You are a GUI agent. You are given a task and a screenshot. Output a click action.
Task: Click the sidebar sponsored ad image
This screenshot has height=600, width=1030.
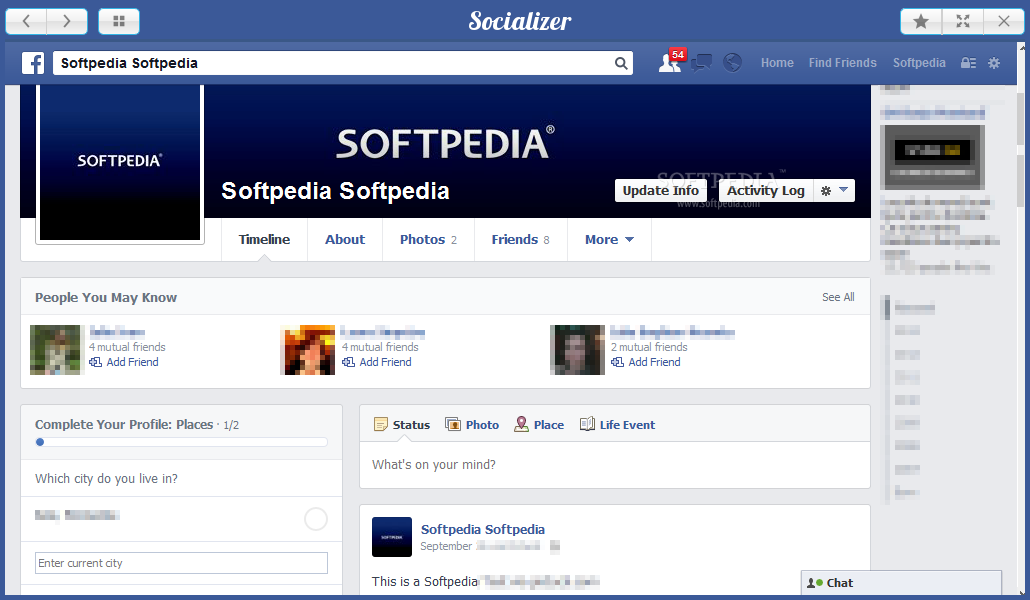coord(932,158)
